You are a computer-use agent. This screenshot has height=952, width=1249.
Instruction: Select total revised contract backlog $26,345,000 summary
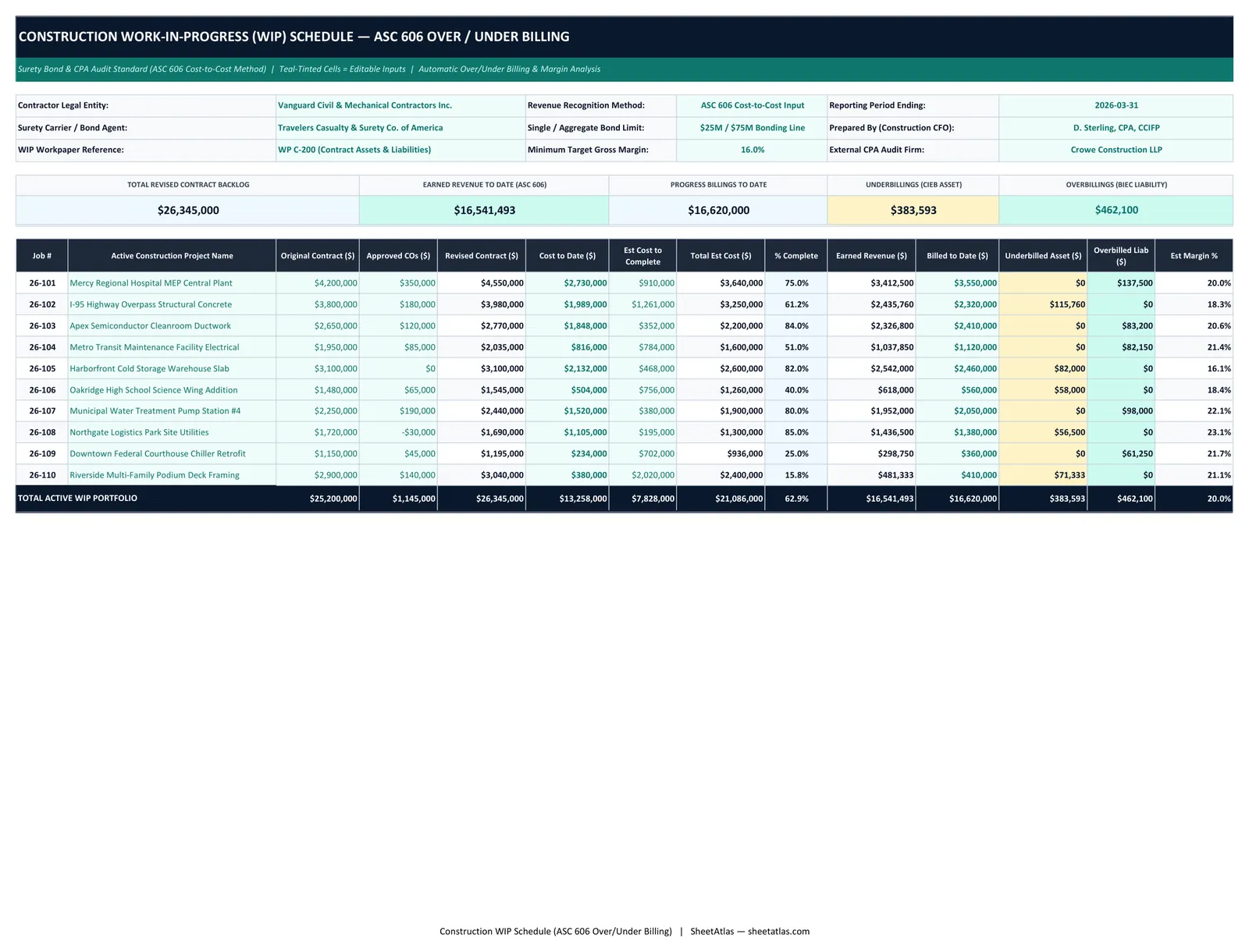(188, 211)
